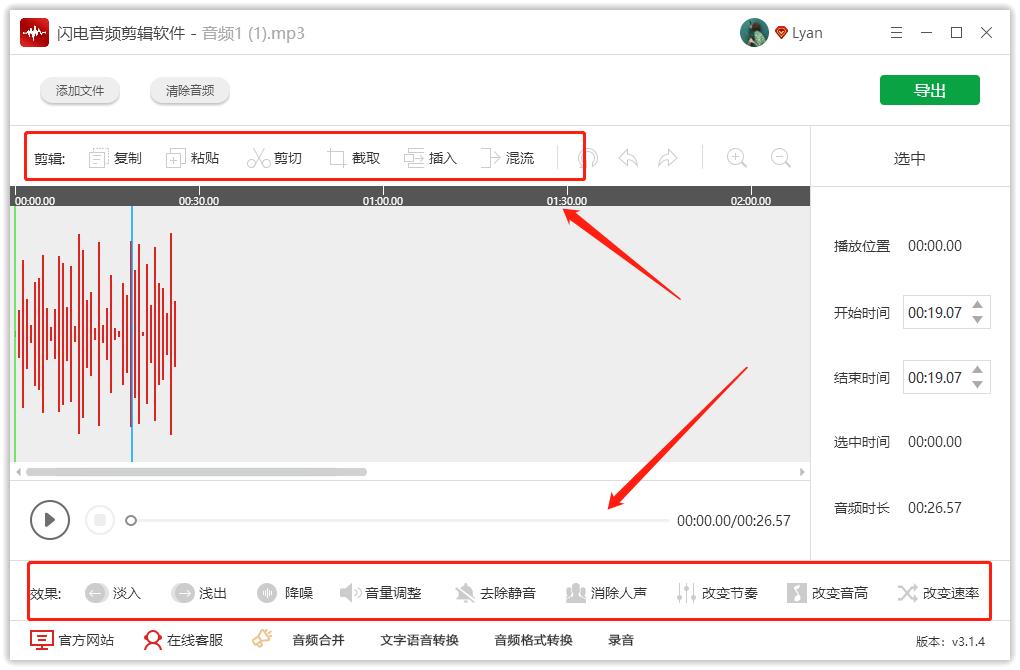
Task: Decrease the start time (开始时间) stepper
Action: click(977, 319)
